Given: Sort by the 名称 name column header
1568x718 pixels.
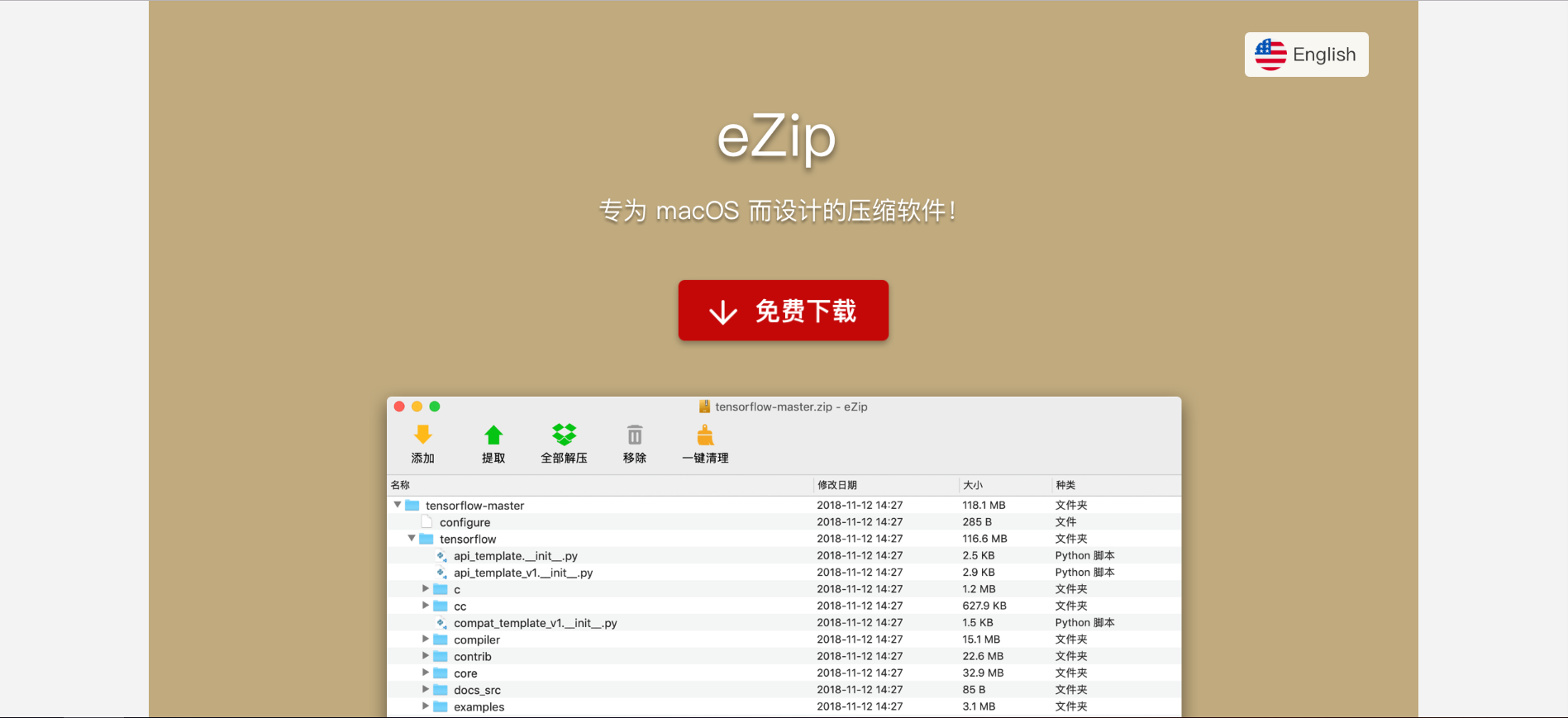Looking at the screenshot, I should pyautogui.click(x=600, y=485).
